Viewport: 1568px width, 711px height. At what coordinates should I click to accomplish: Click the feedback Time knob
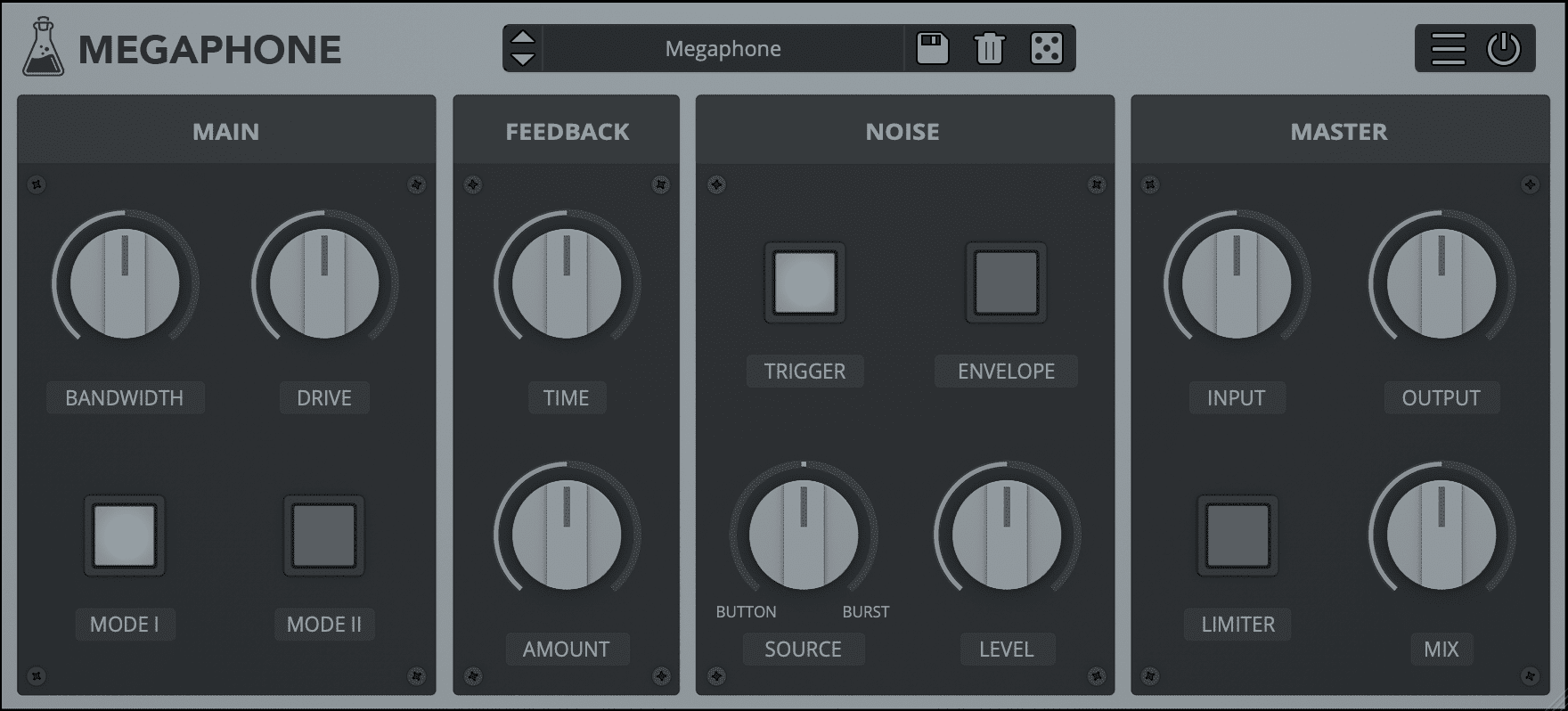[567, 284]
